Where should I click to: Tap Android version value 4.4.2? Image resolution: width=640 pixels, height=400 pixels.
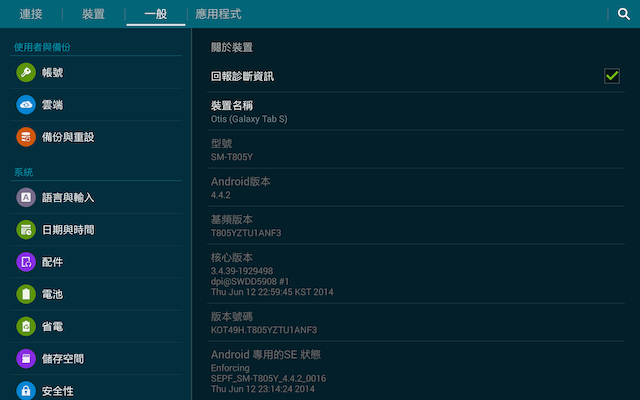[x=220, y=195]
